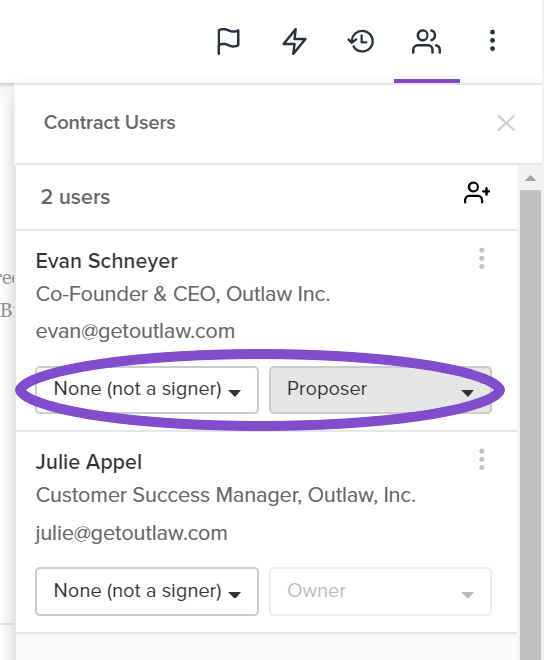Open options menu for Evan Schneyer
Screen dimensions: 544x660
[x=482, y=258]
